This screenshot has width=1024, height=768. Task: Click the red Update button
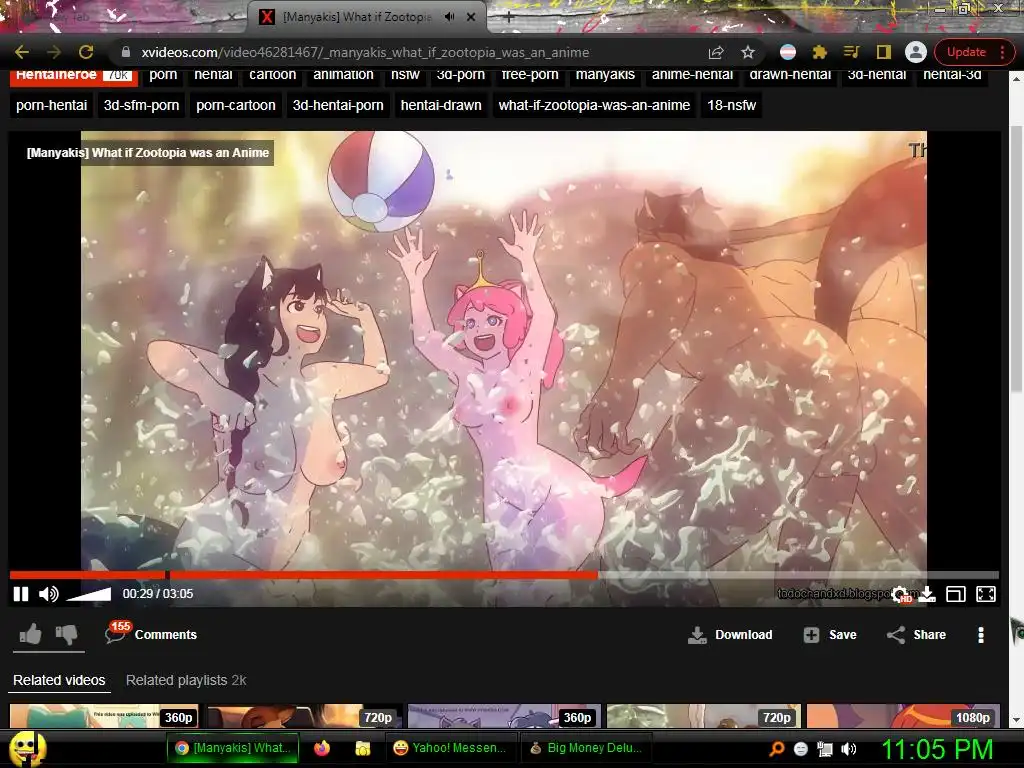coord(966,52)
